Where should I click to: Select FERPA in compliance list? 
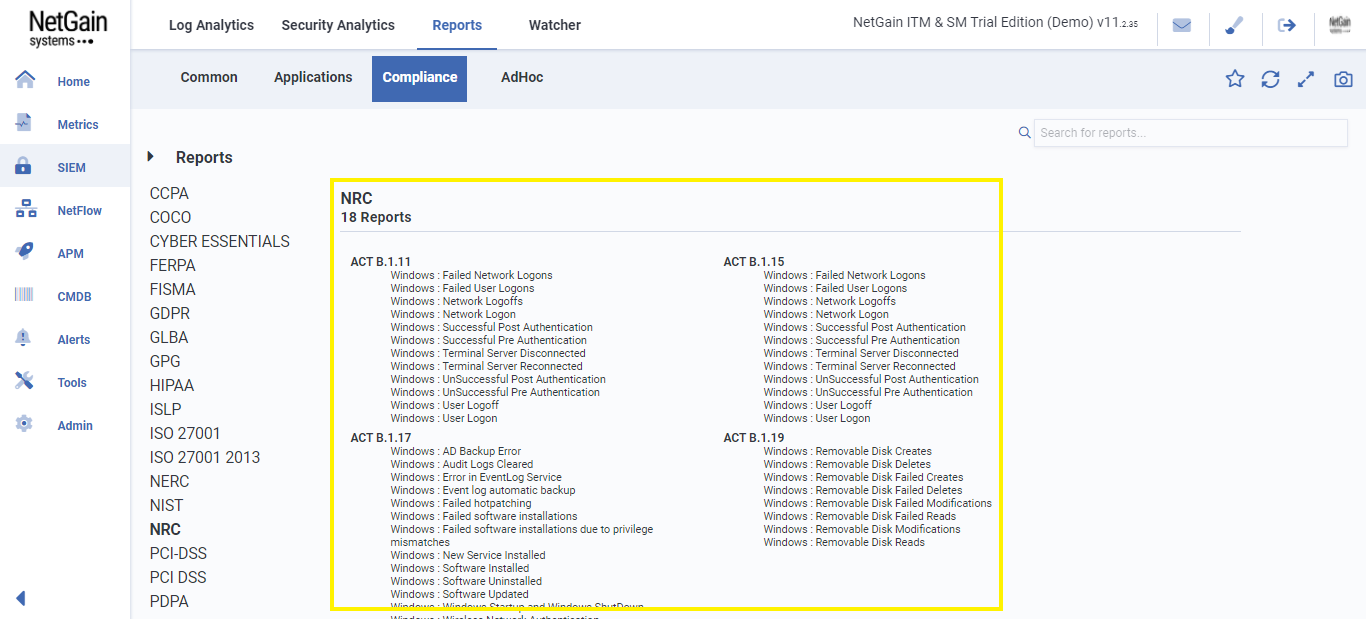[x=173, y=265]
